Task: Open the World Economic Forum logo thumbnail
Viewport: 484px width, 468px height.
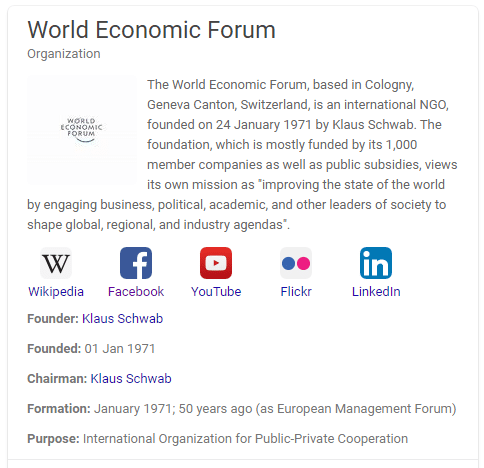Action: click(82, 130)
